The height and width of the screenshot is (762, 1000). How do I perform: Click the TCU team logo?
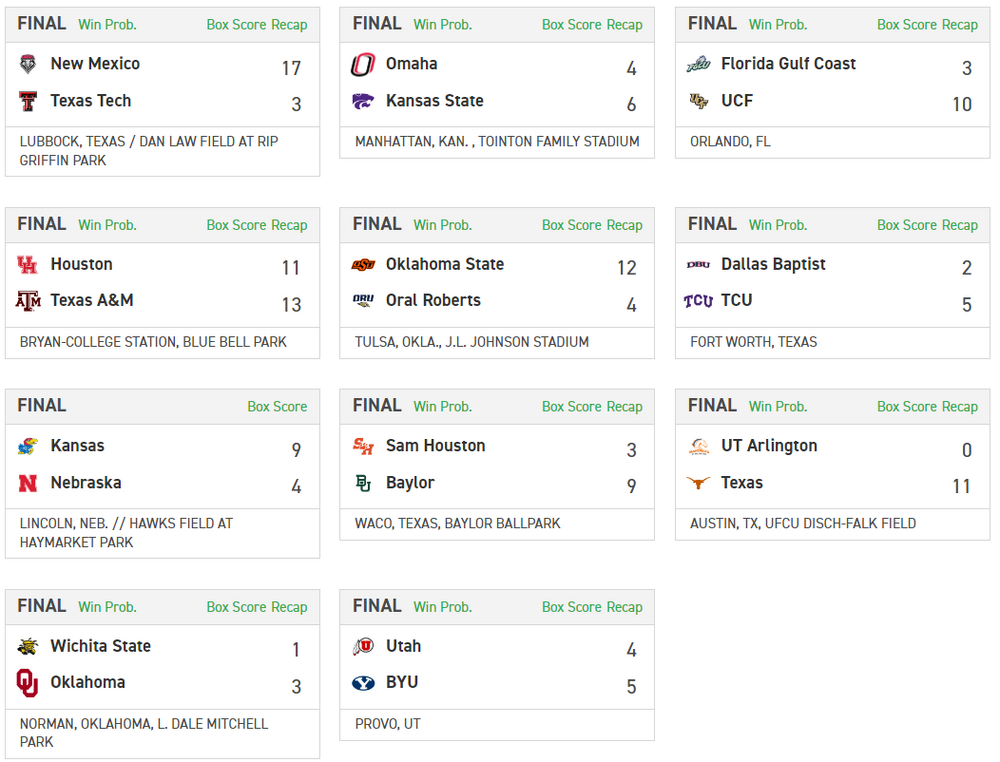(x=698, y=301)
